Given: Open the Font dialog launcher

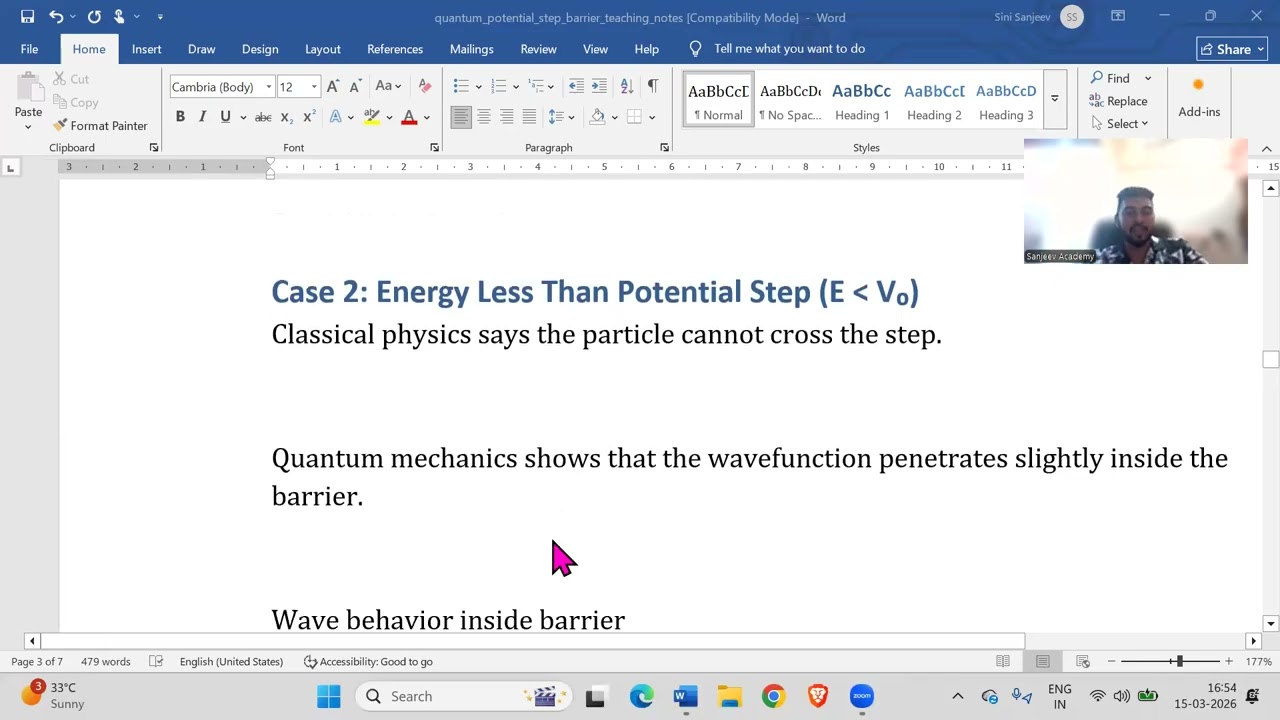Looking at the screenshot, I should point(434,148).
